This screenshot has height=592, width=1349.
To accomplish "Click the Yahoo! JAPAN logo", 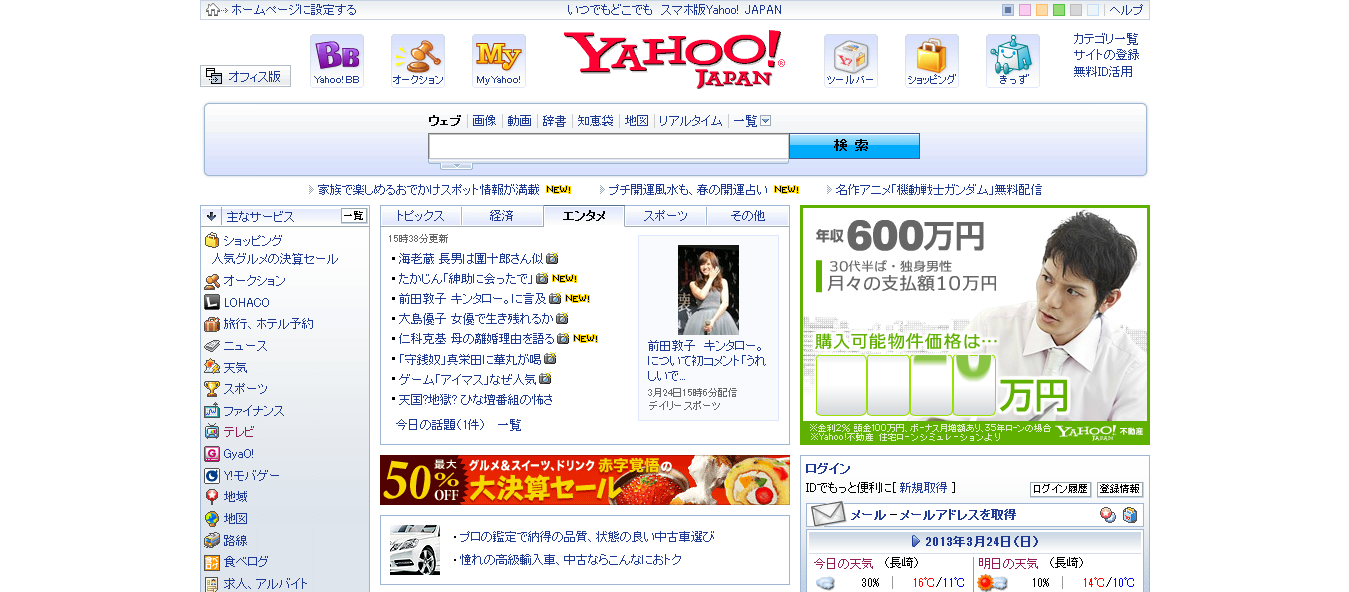I will (674, 60).
